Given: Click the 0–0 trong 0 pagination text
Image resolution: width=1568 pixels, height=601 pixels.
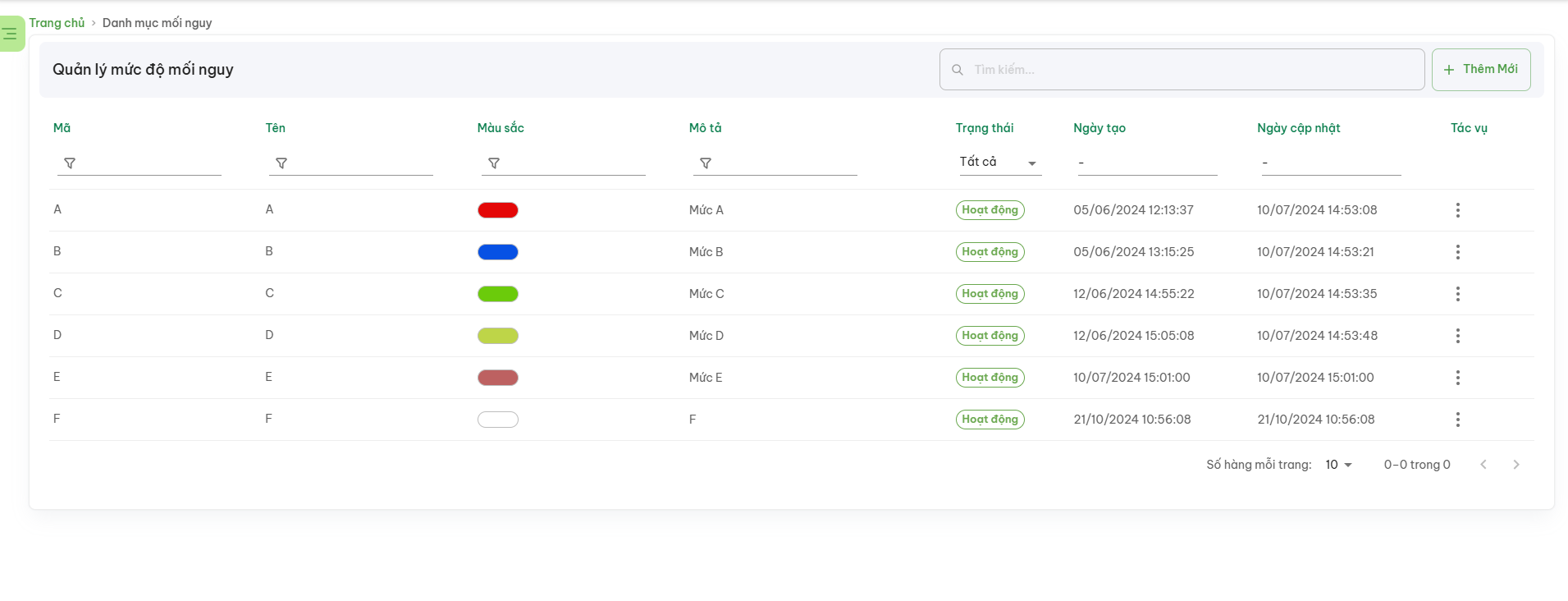Looking at the screenshot, I should [x=1417, y=465].
